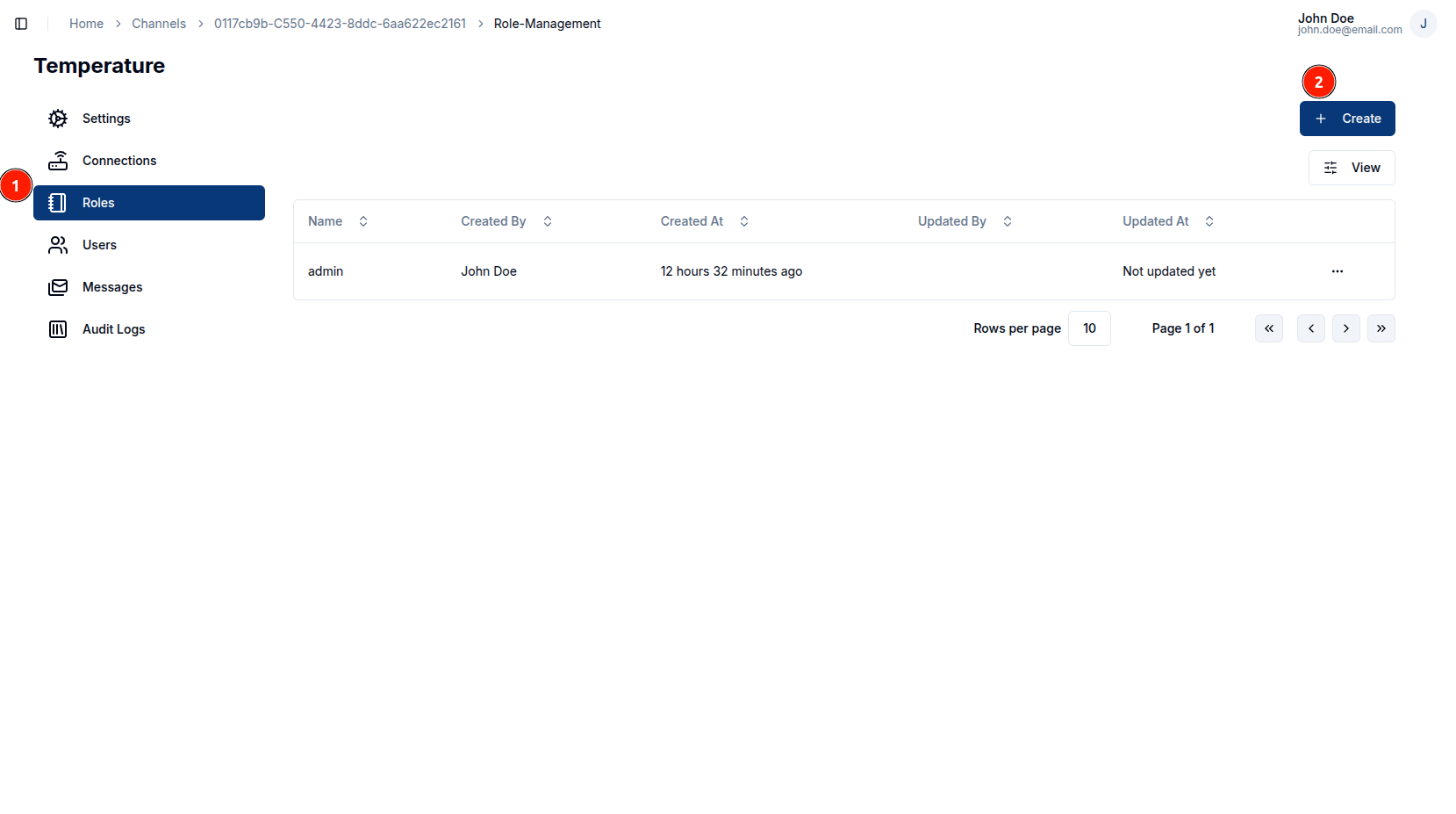Sort by Created By column arrows
1456x814 pixels.
(x=548, y=221)
